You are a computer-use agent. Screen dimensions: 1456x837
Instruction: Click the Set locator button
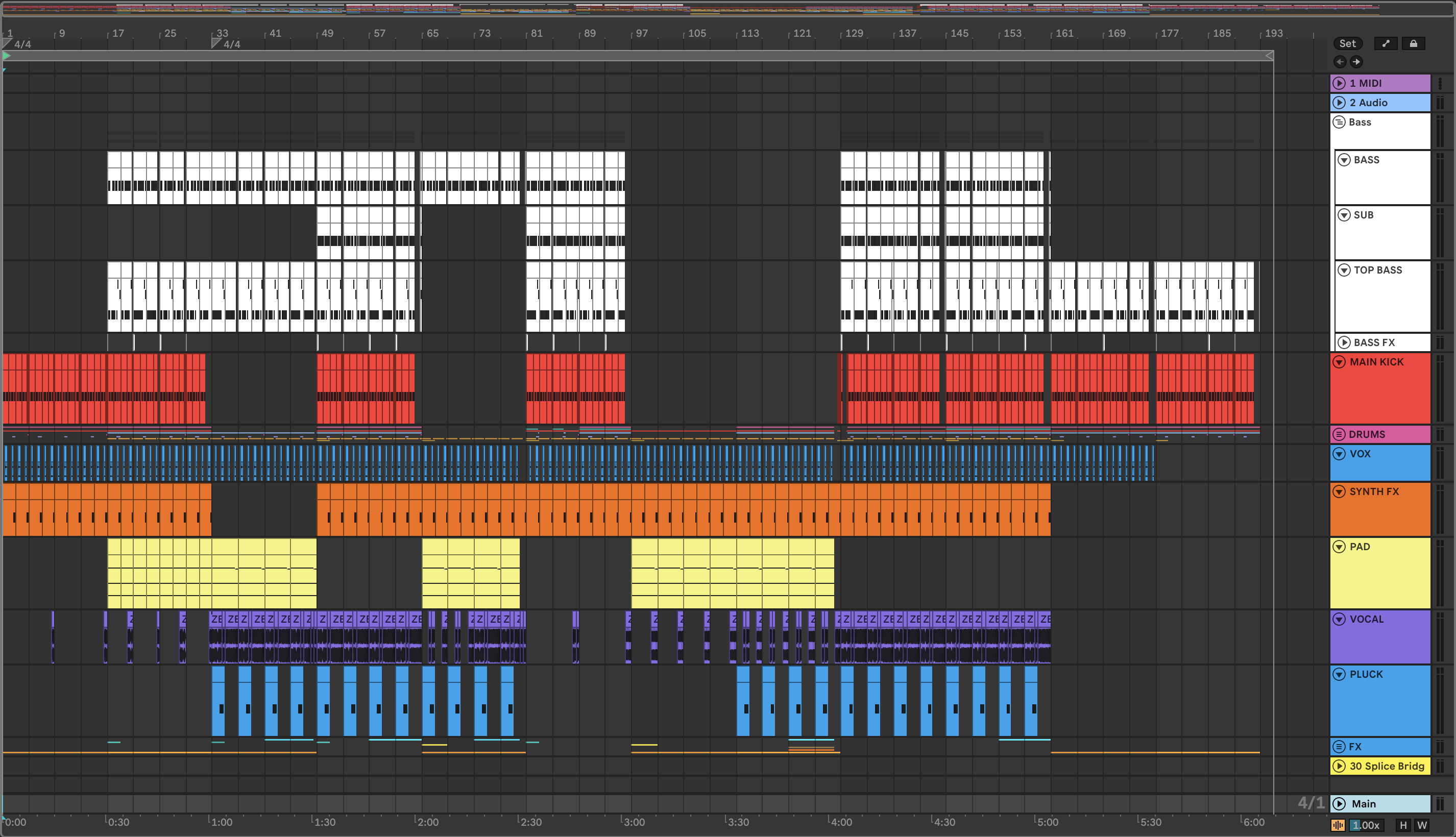[x=1347, y=44]
